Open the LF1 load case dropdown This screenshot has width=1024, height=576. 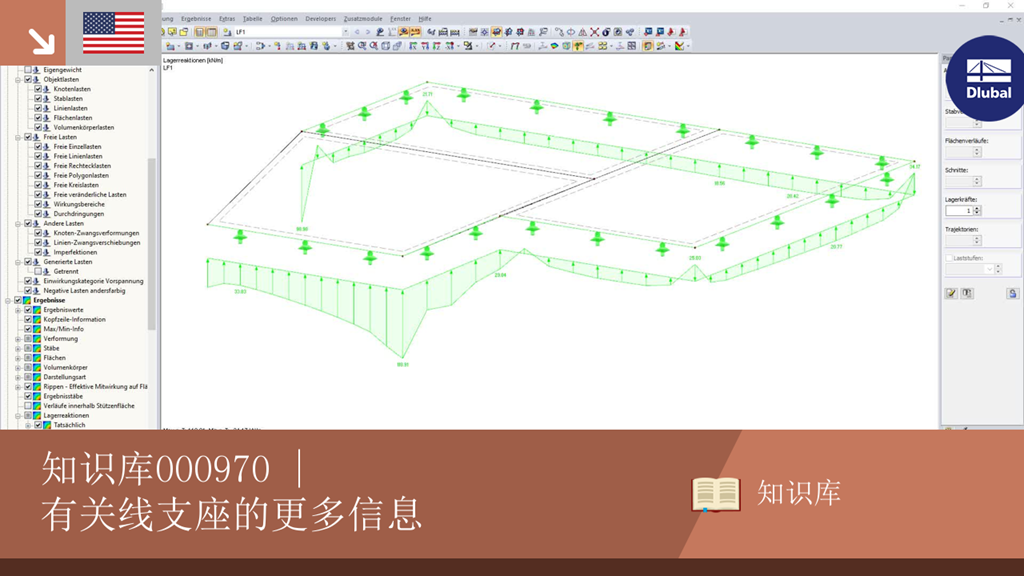345,31
